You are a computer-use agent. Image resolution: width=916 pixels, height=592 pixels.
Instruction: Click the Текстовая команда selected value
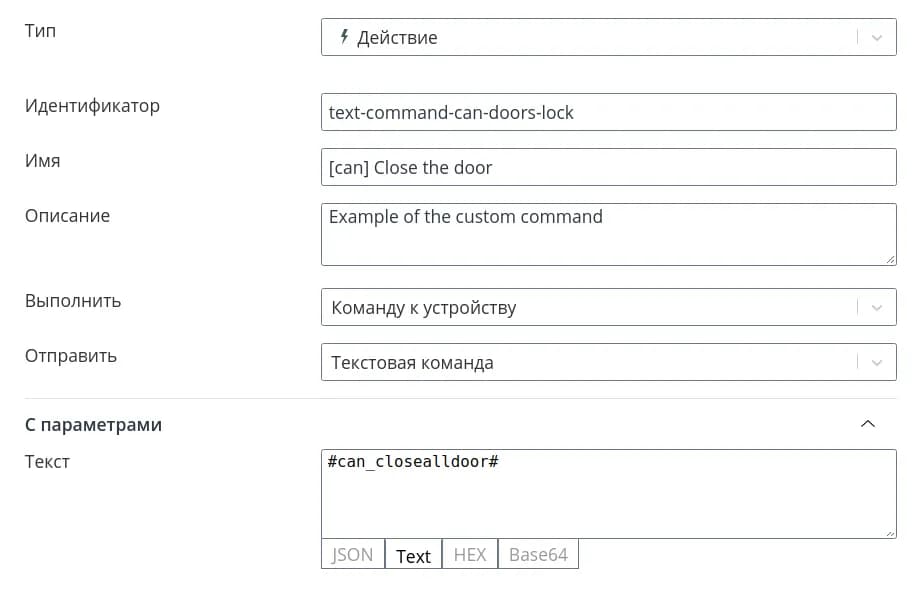click(412, 363)
